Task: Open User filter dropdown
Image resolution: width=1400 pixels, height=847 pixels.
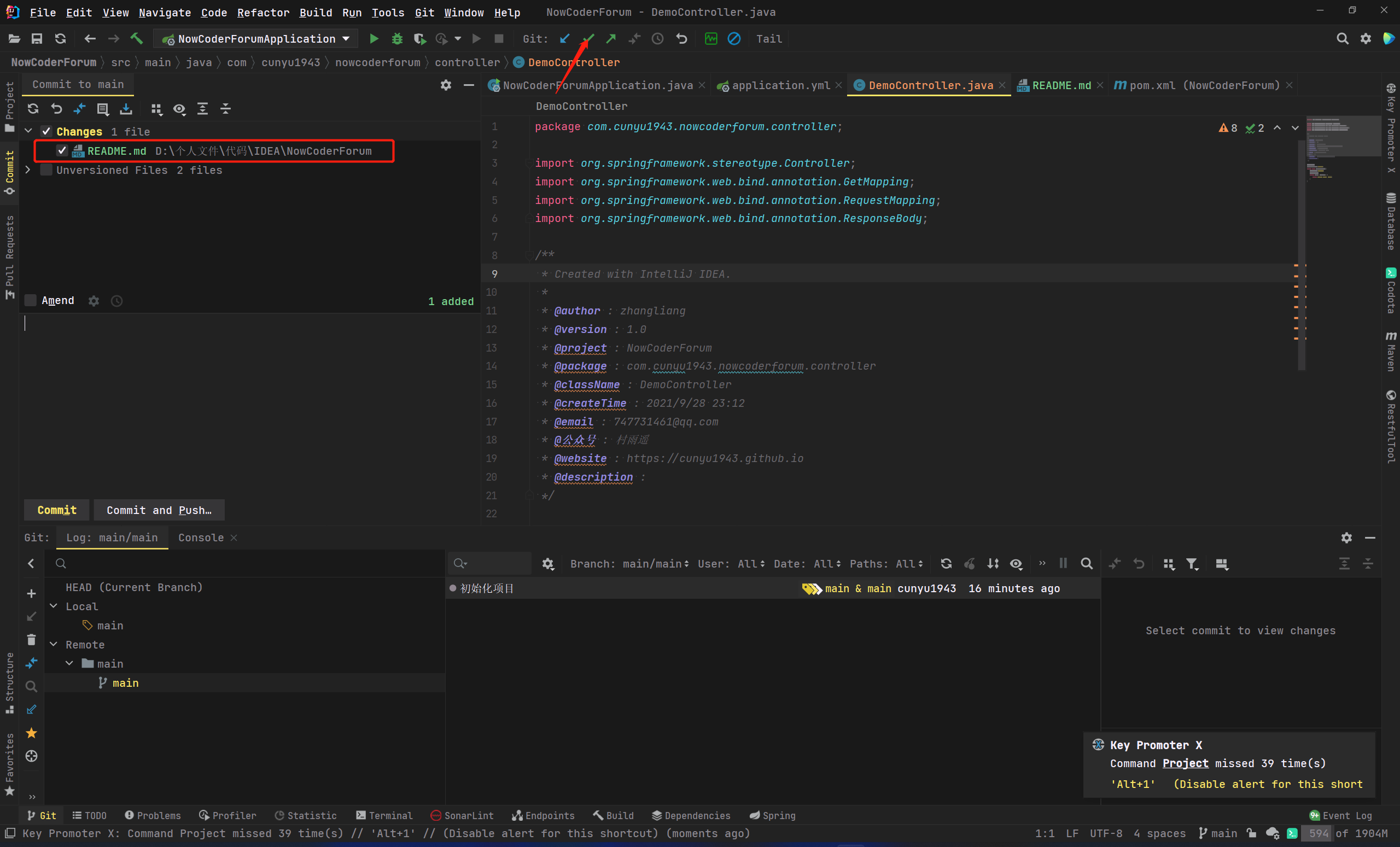Action: 731,564
